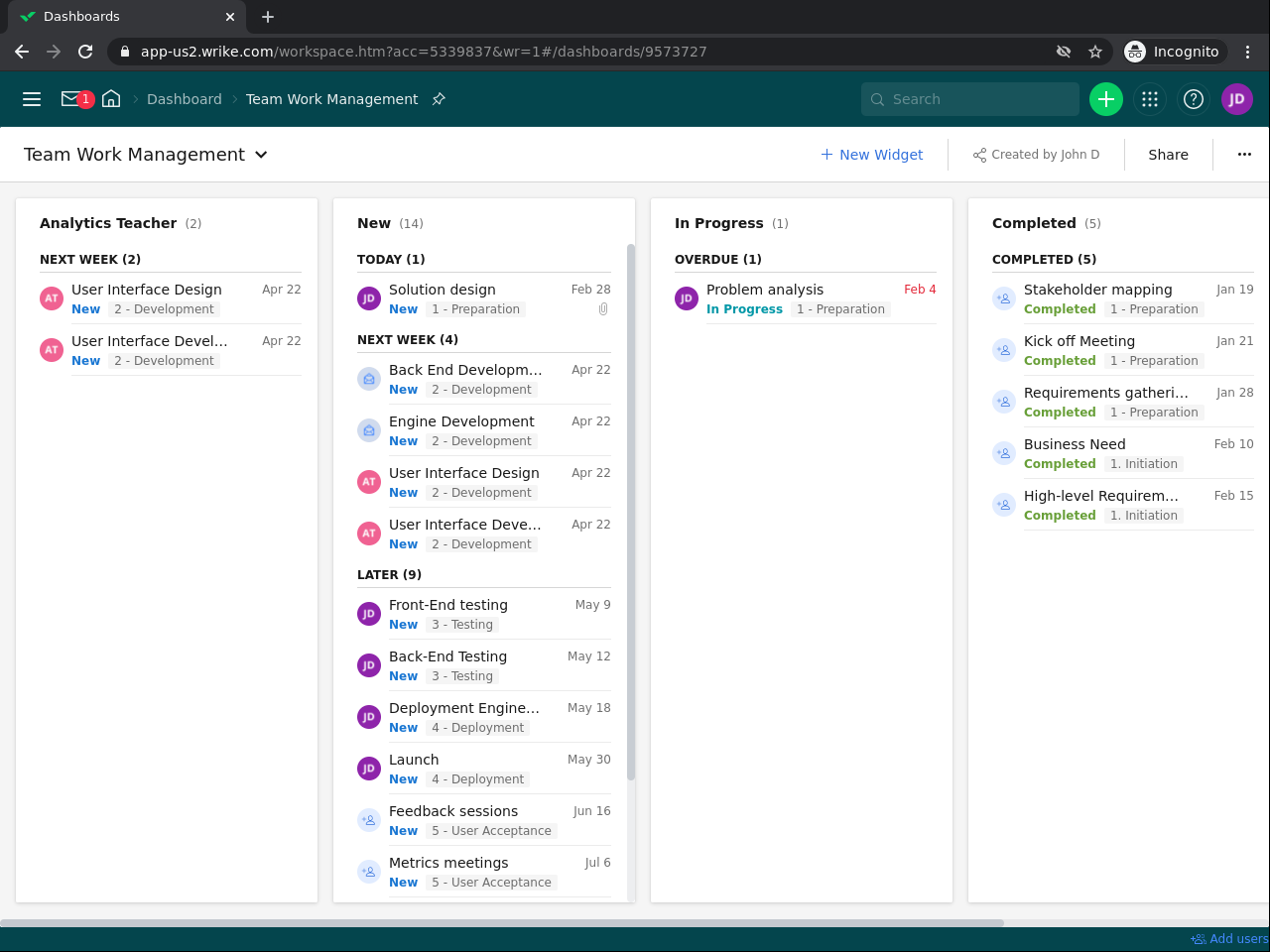Click the Team Work Management breadcrumb
This screenshot has height=952, width=1270.
click(x=331, y=99)
